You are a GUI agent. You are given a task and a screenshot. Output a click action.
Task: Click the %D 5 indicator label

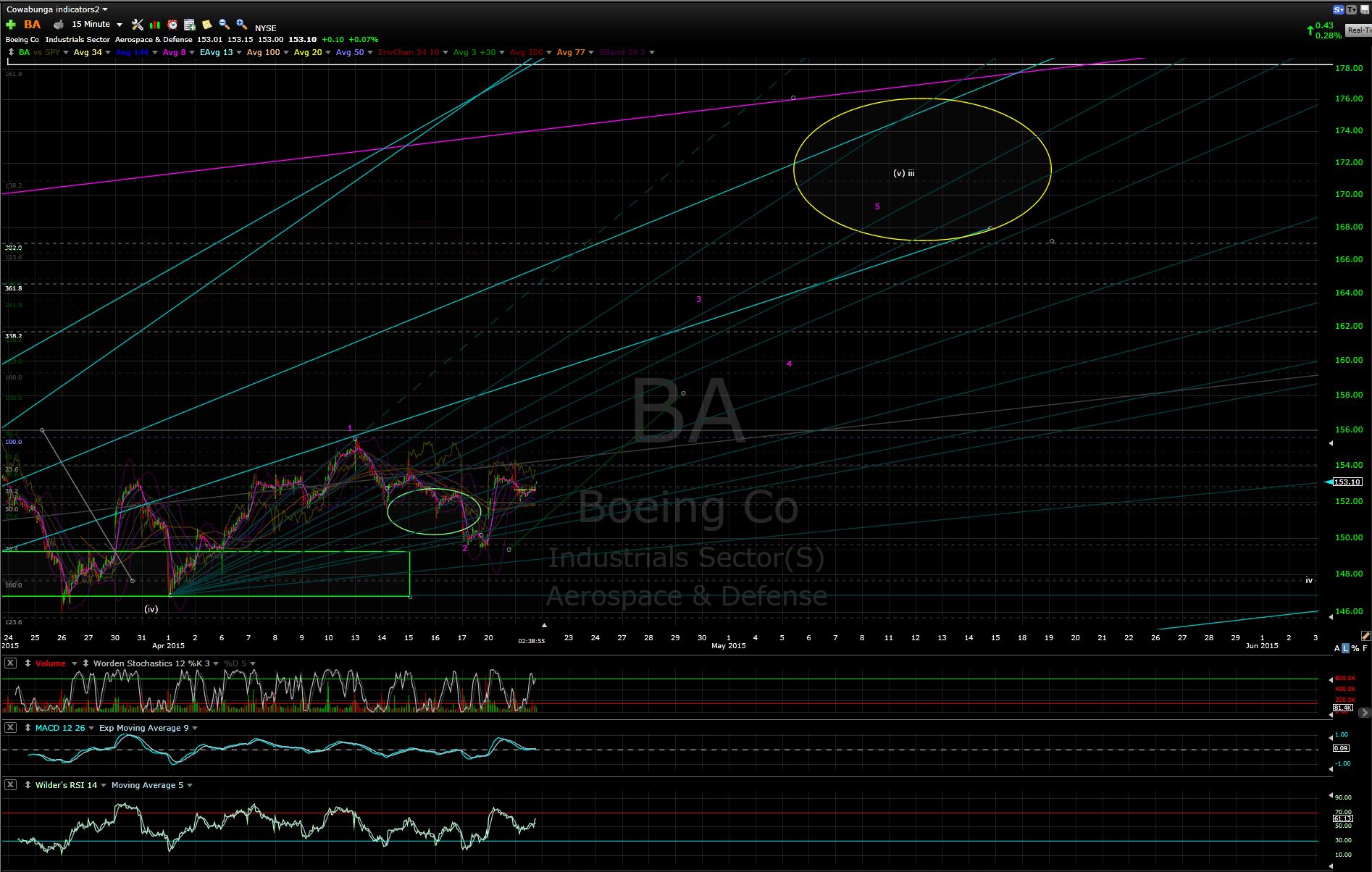point(235,663)
